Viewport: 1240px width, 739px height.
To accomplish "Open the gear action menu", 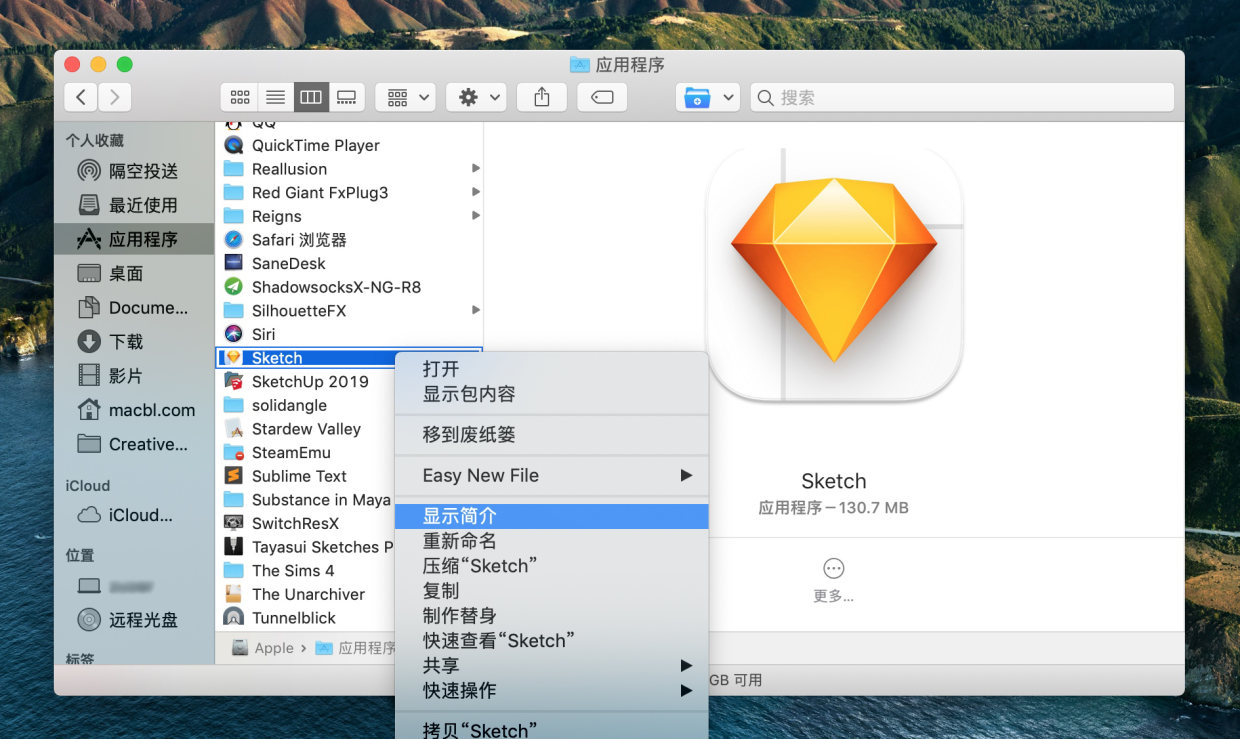I will (476, 97).
